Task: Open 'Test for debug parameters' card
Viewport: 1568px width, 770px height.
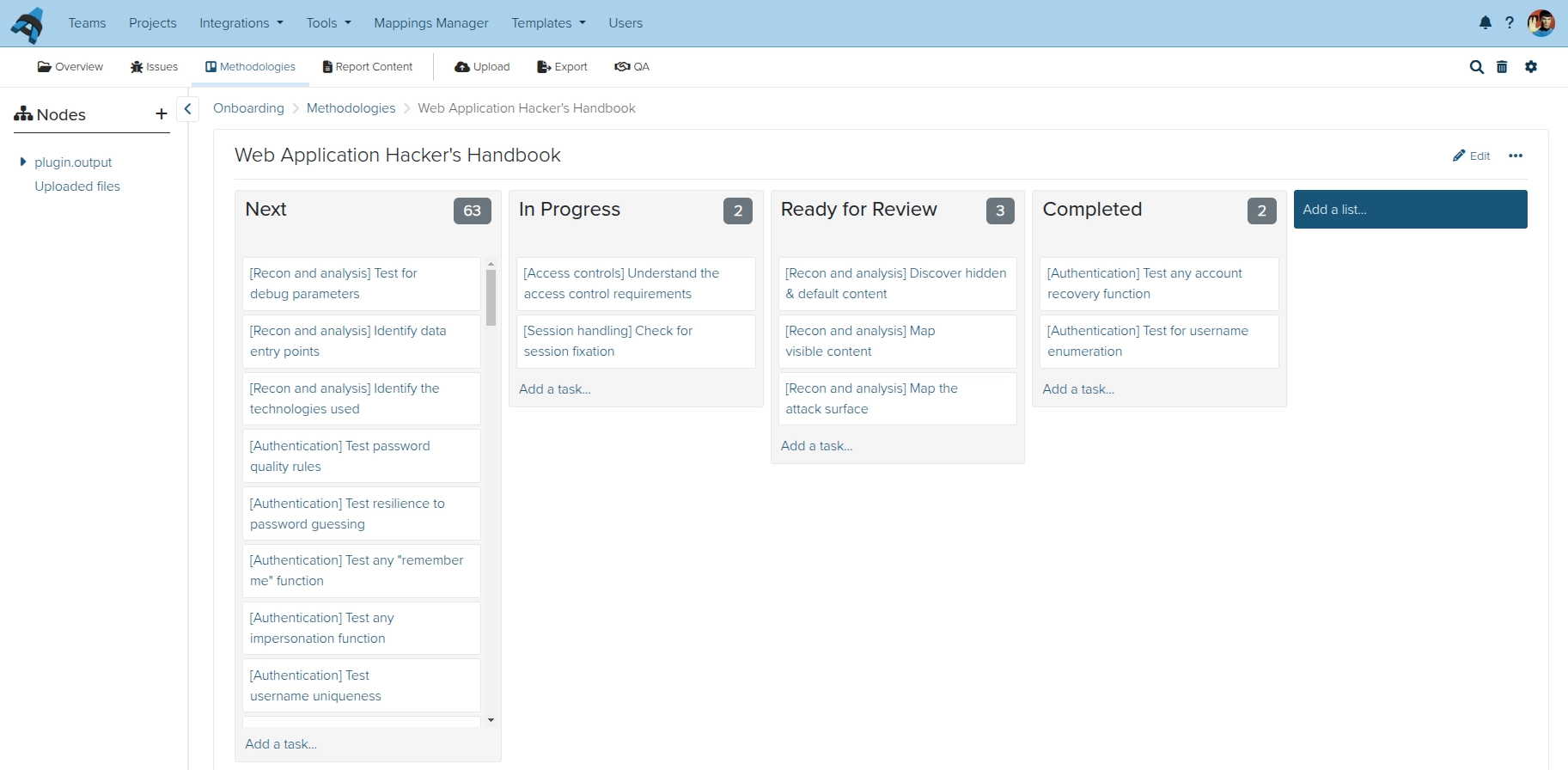Action: point(362,284)
